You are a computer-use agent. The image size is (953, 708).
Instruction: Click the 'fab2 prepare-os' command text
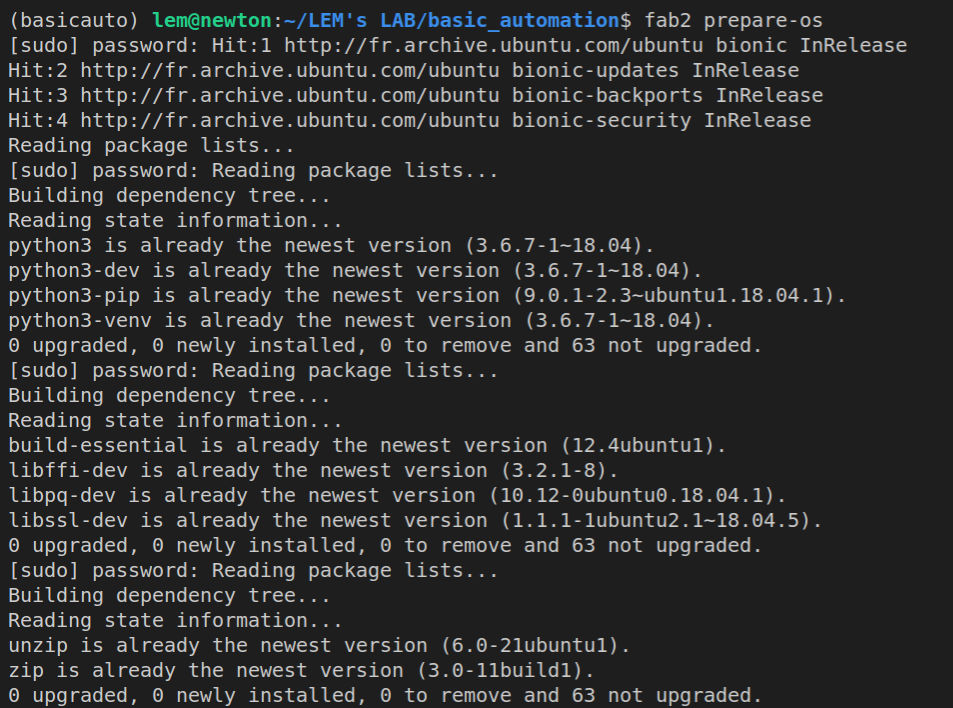coord(734,21)
